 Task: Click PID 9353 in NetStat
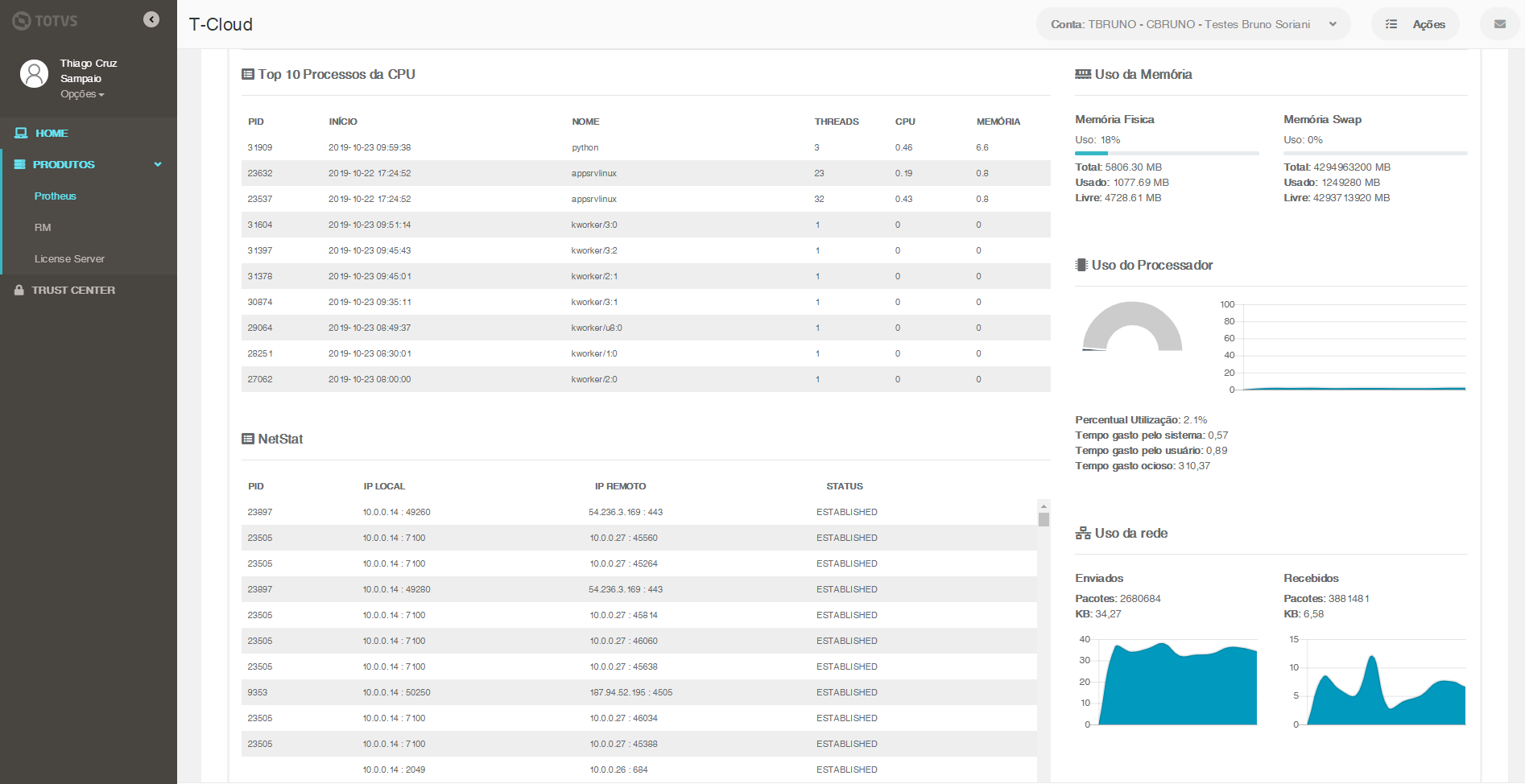258,692
